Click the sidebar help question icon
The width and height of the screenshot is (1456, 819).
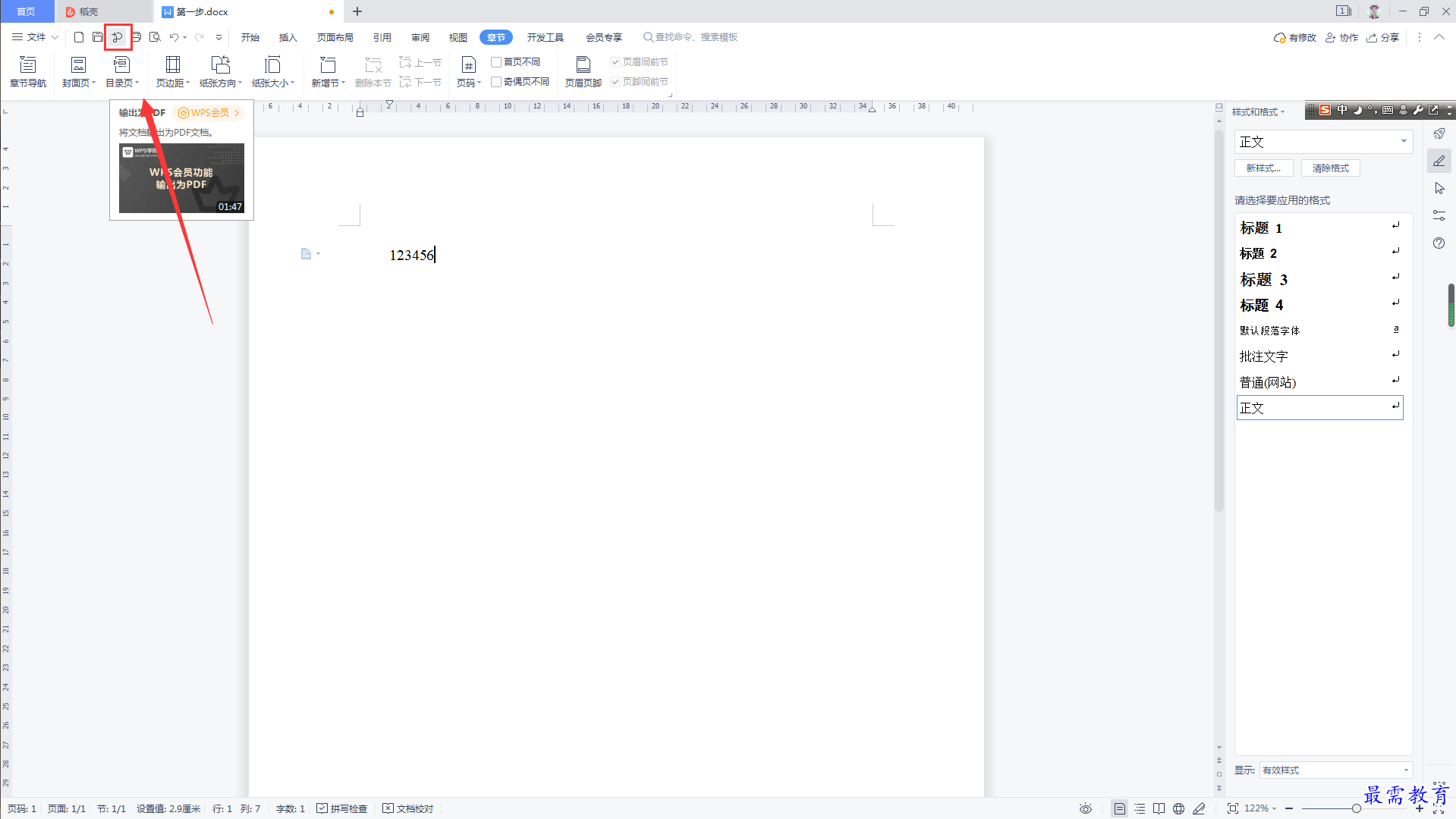[1439, 243]
